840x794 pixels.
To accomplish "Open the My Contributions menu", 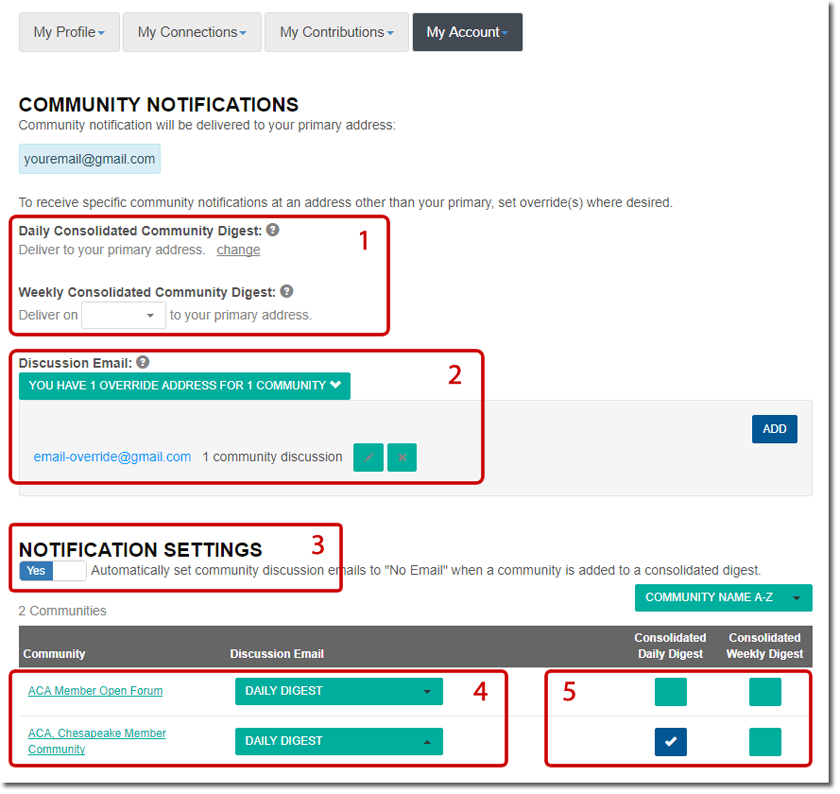I will (336, 32).
